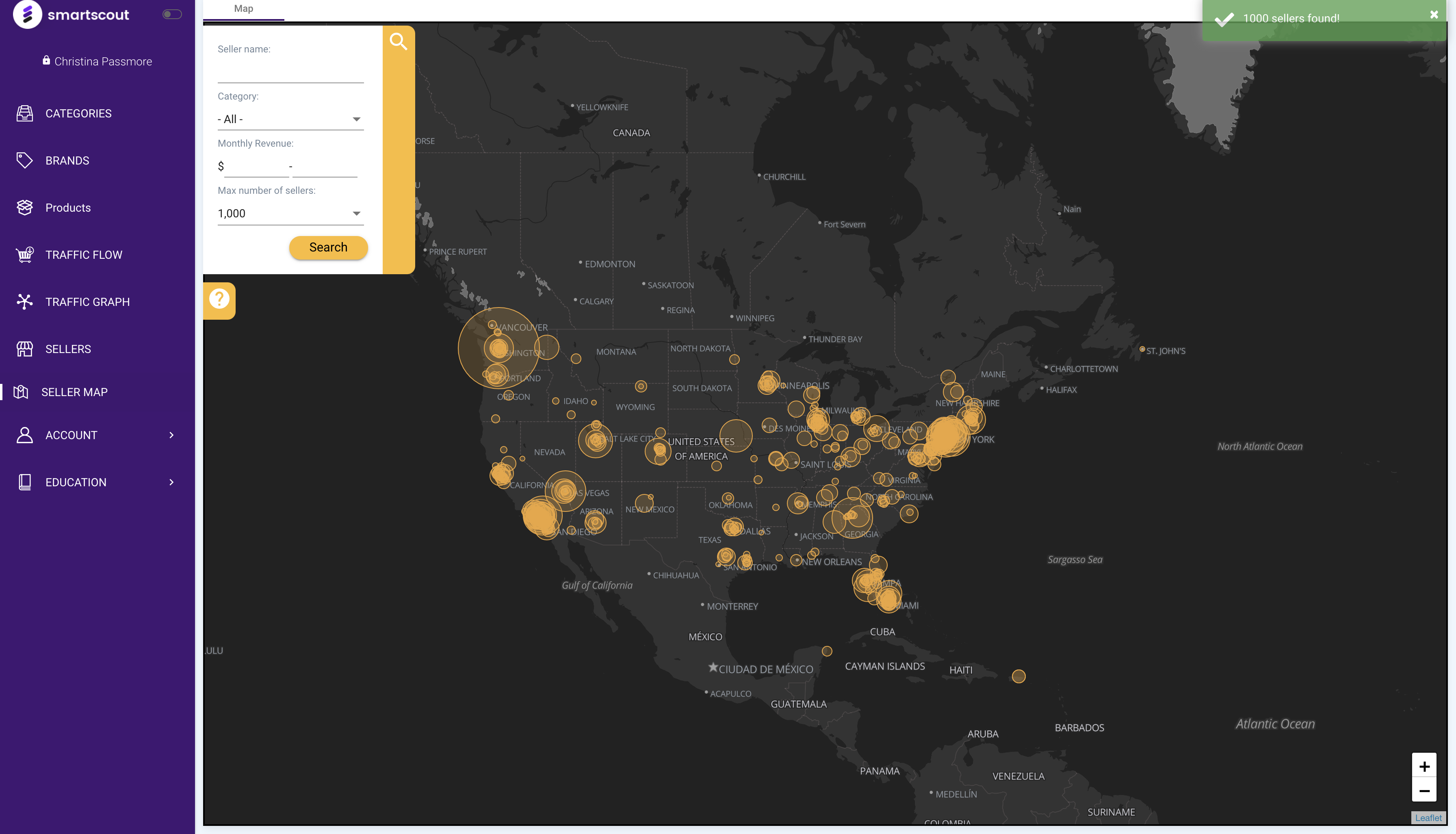Expand the Education menu chevron

(171, 482)
